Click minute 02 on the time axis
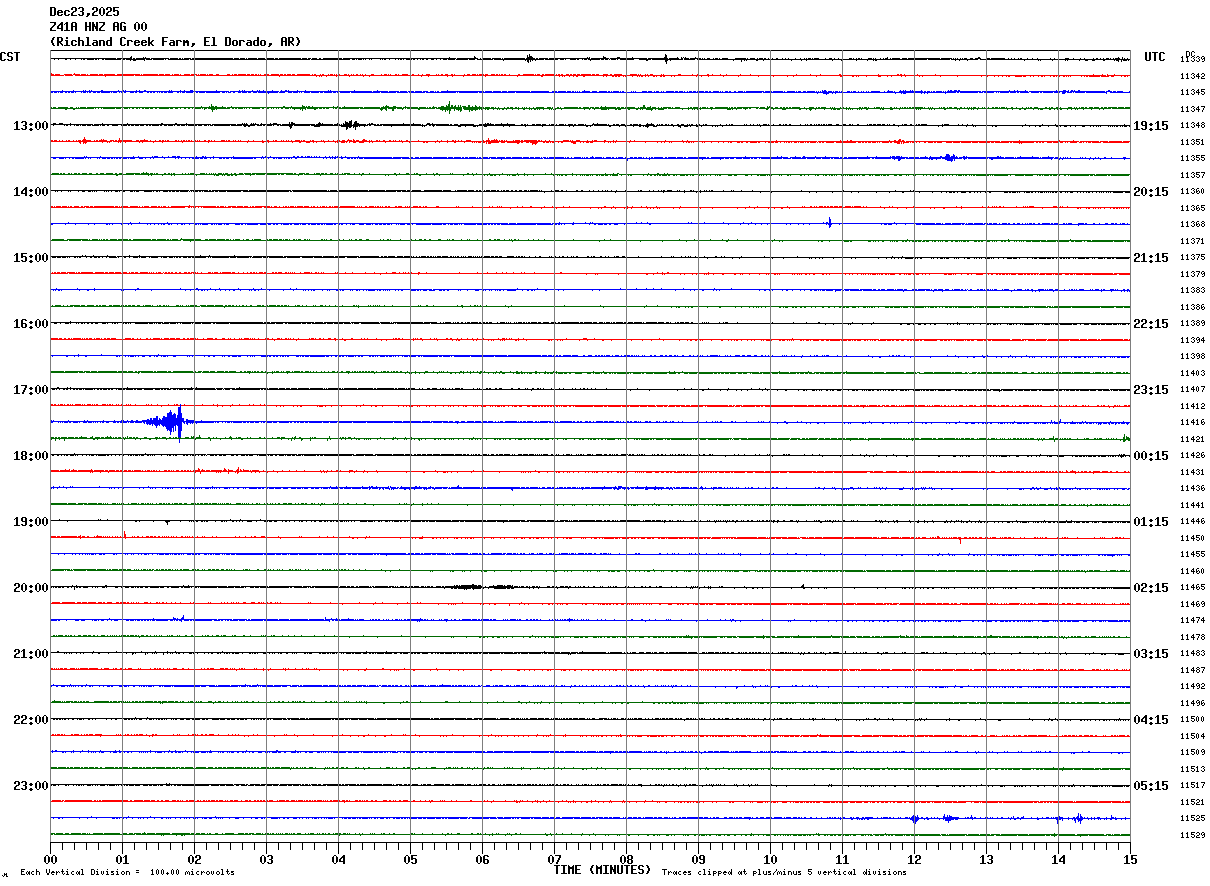 (x=195, y=859)
